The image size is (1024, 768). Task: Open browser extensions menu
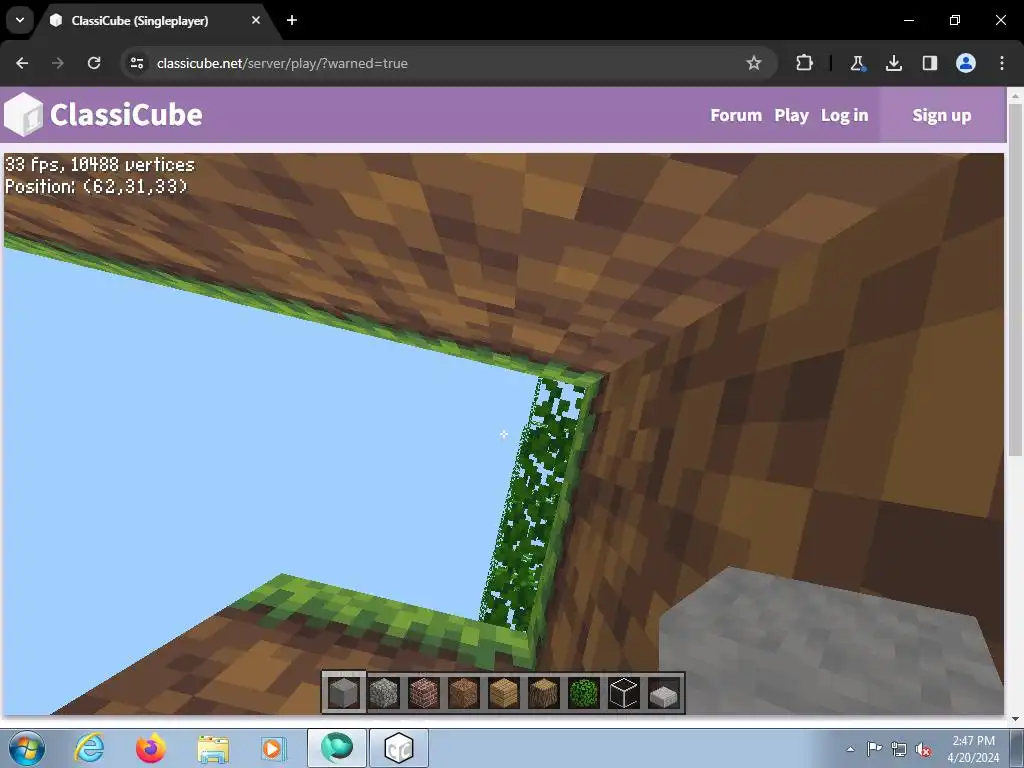click(804, 63)
